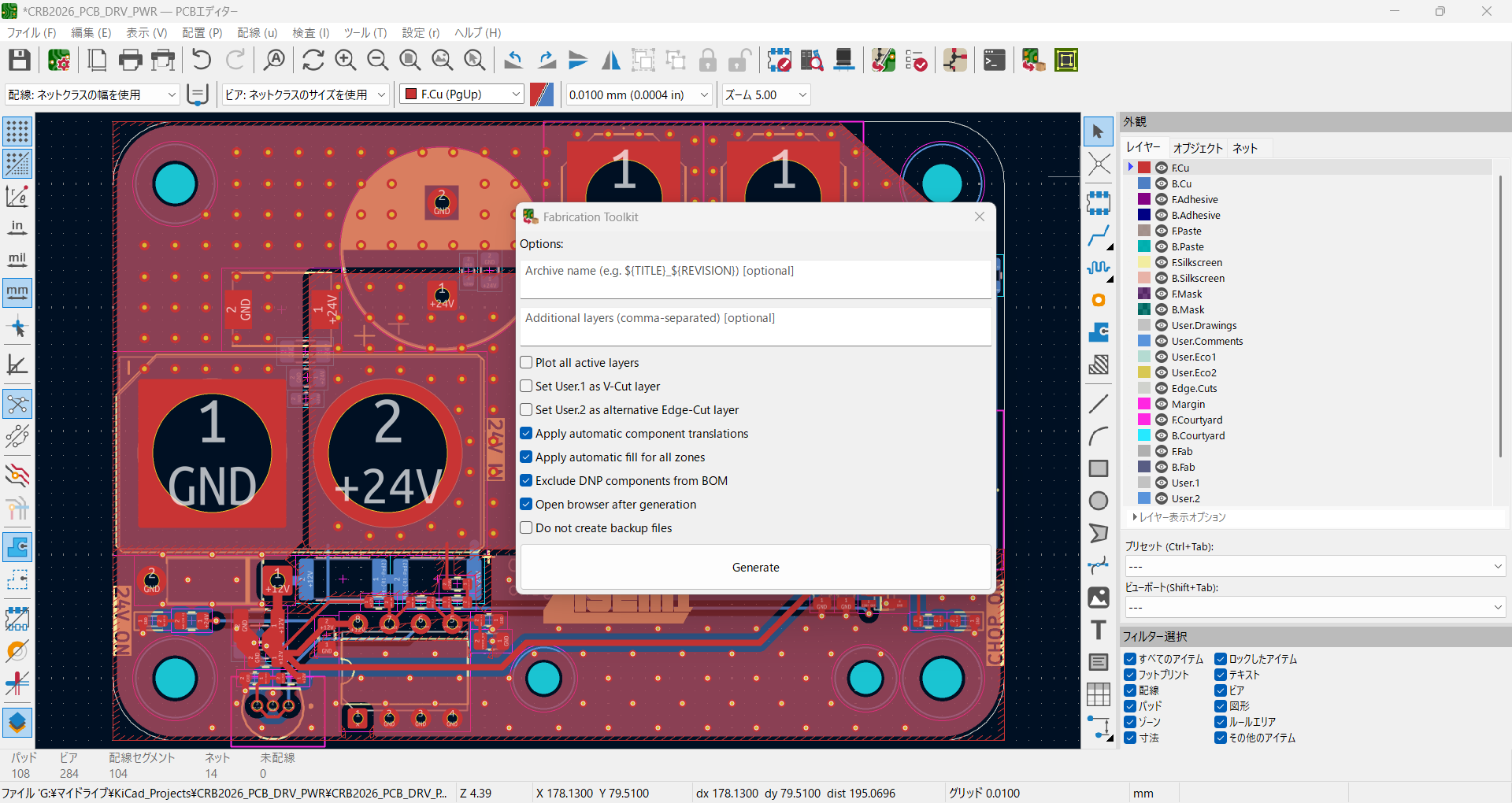Viewport: 1512px width, 803px height.
Task: Open the Fabrication Toolkit plugin icon
Action: 1033,60
